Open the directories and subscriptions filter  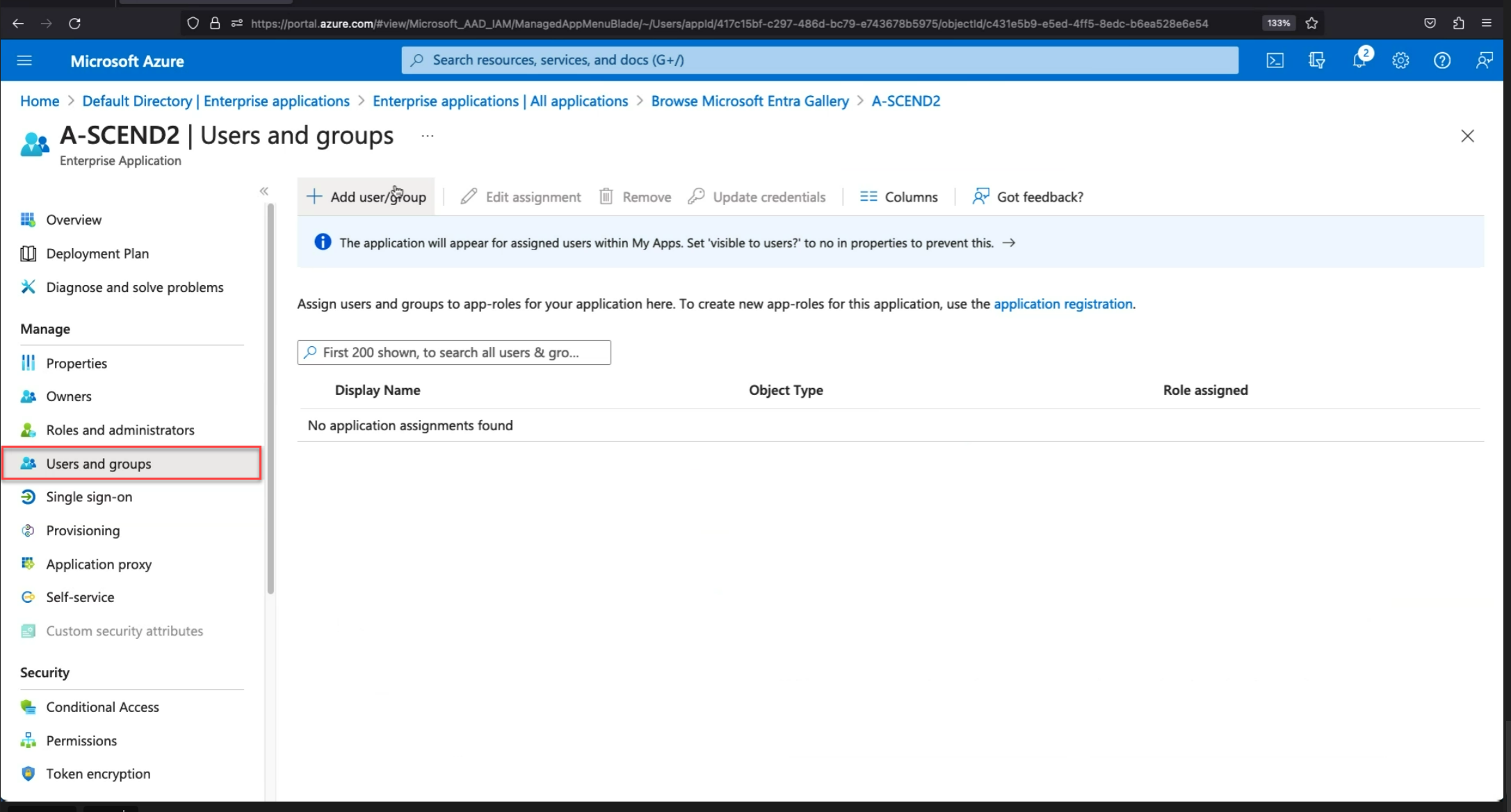coord(1316,60)
